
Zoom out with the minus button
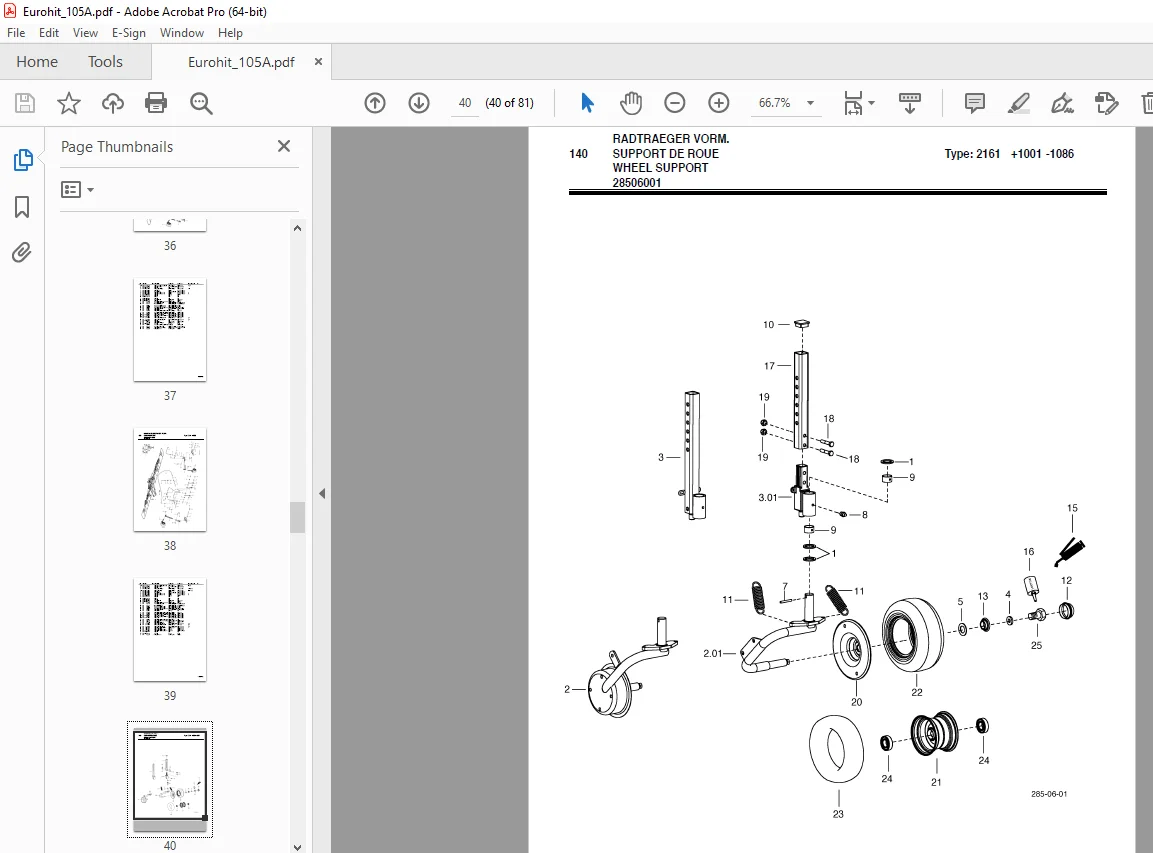[674, 103]
